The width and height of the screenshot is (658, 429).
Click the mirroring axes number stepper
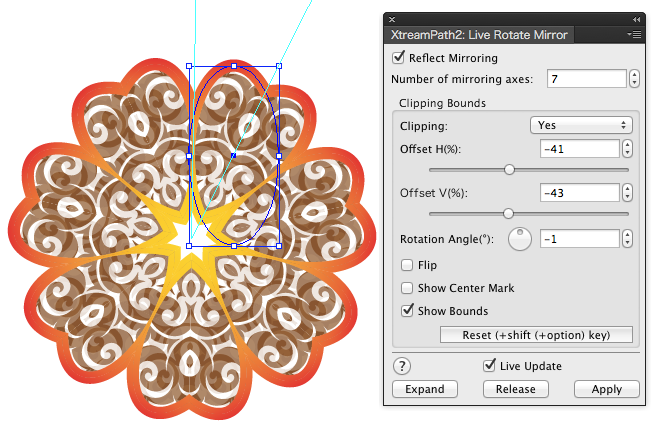634,79
